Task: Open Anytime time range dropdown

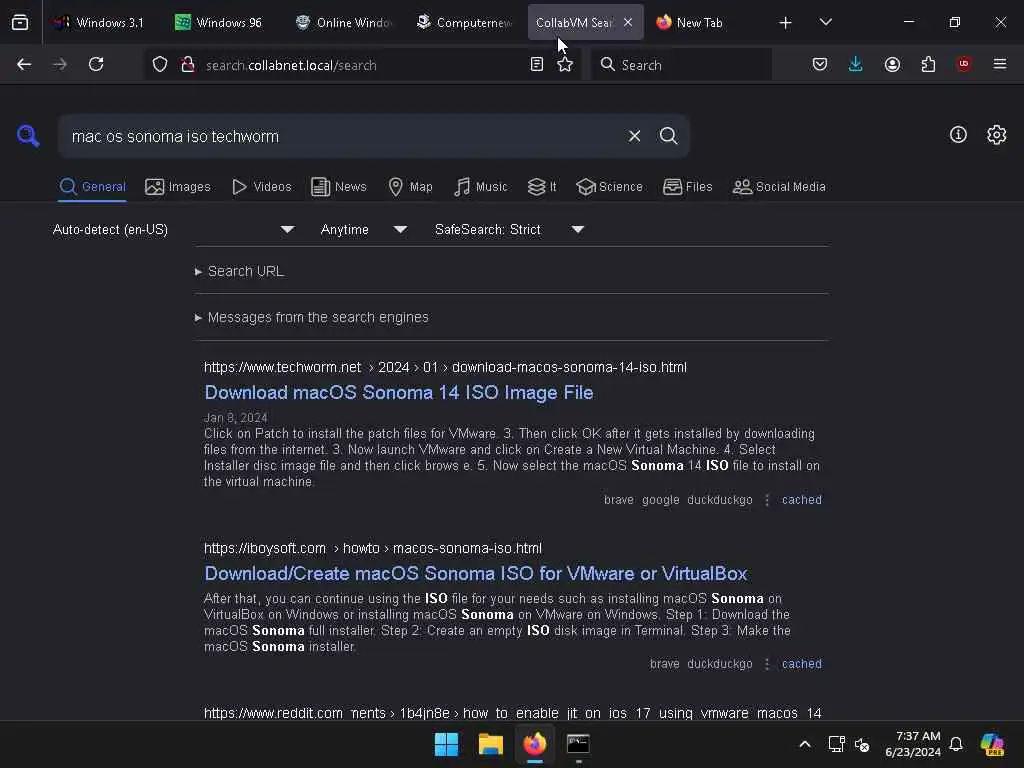Action: (363, 230)
